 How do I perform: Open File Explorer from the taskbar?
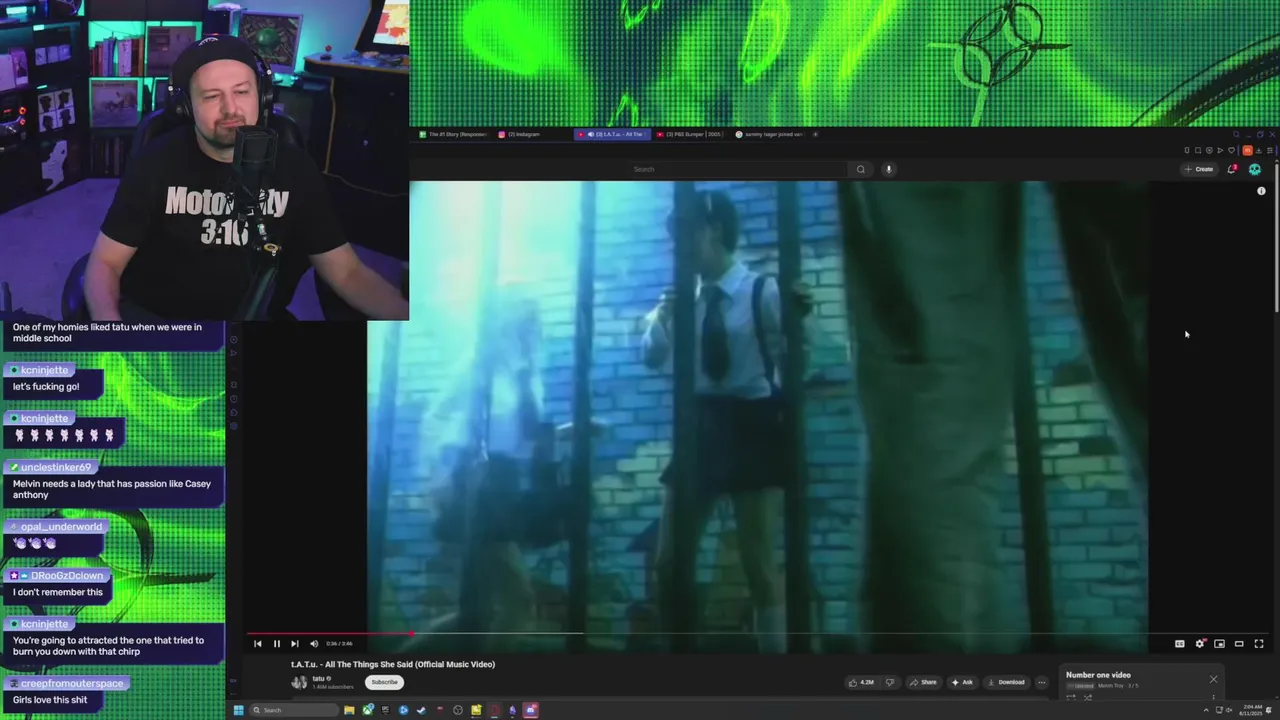point(349,710)
